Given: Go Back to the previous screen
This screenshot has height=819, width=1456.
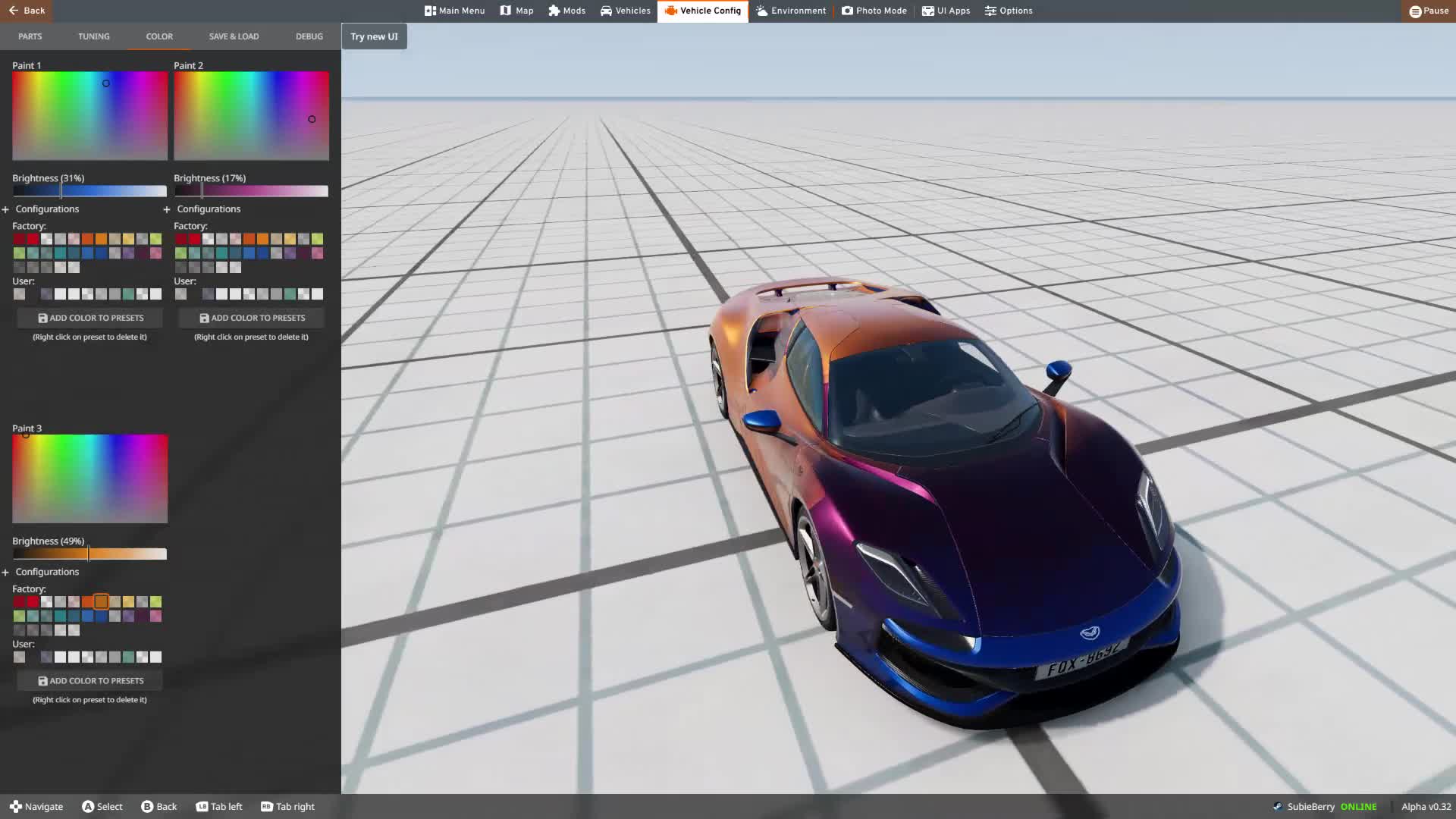Looking at the screenshot, I should 27,11.
